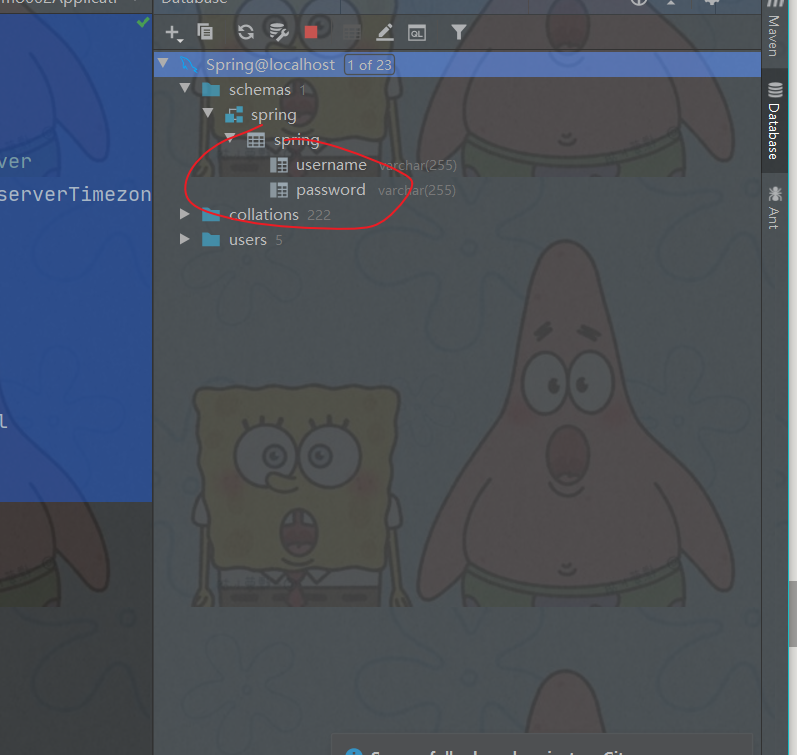Click the Spring@localhost MySQL dolphin icon
Viewport: 797px width, 755px height.
point(189,65)
